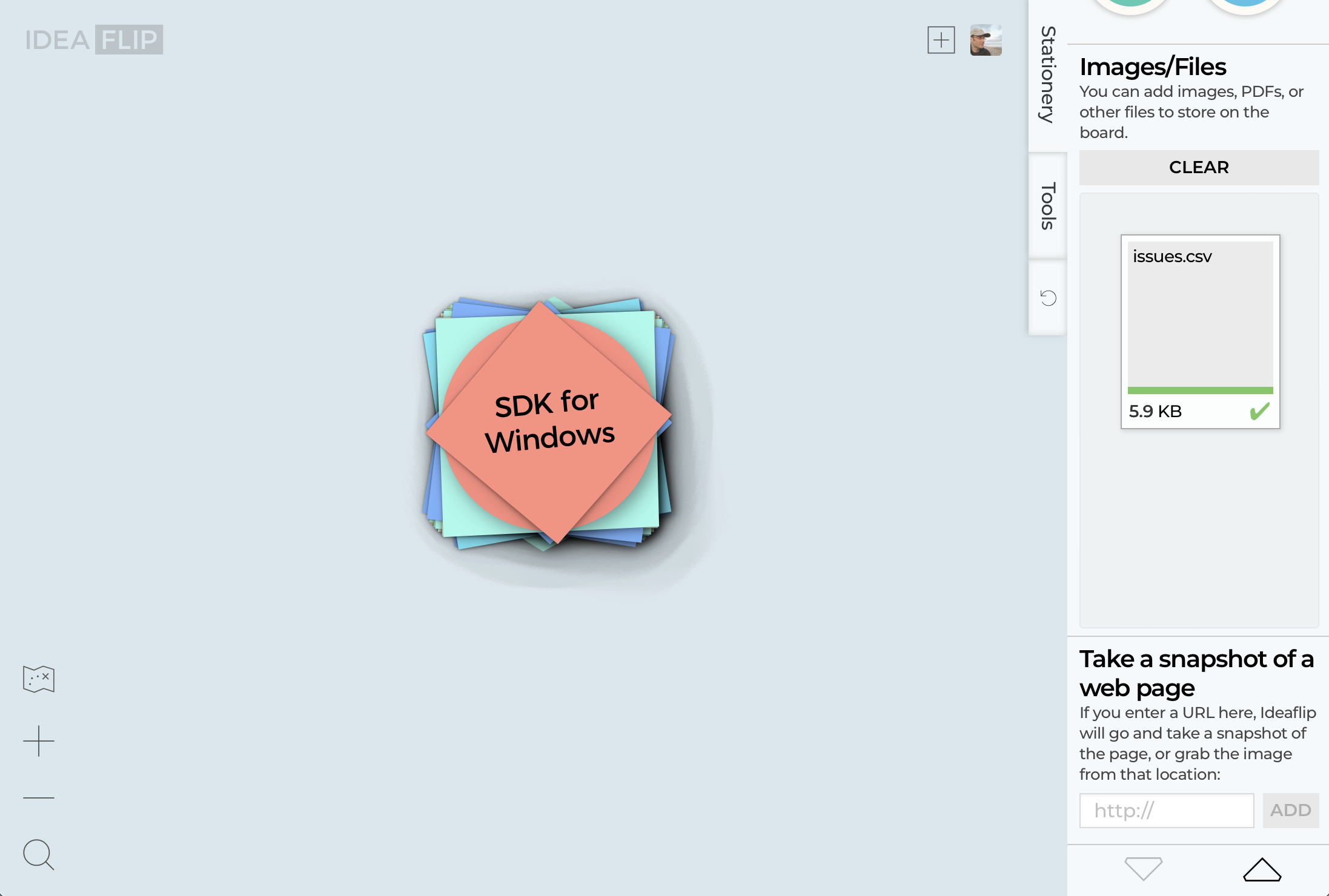
Task: Click the issues.csv upload progress bar
Action: point(1200,390)
